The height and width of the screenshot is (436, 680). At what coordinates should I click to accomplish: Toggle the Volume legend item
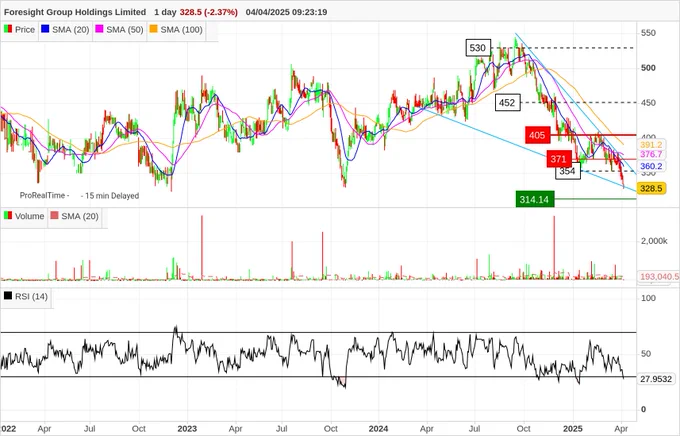point(24,216)
